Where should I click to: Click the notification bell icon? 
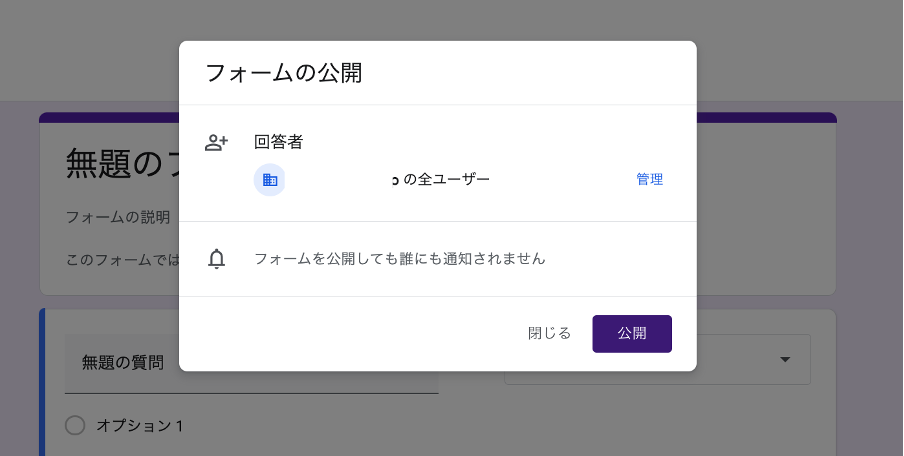[216, 259]
